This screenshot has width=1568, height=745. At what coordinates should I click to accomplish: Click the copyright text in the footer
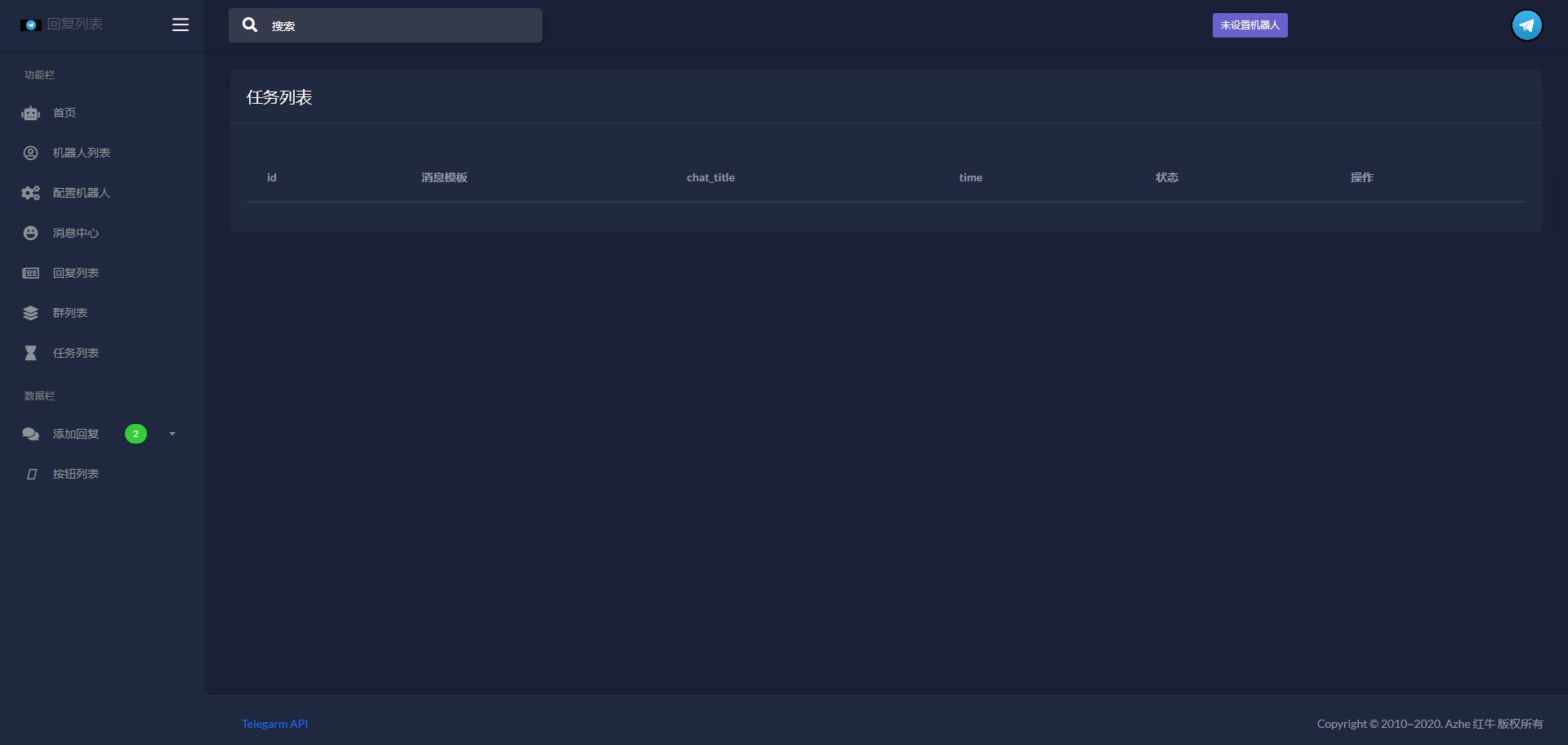point(1430,724)
